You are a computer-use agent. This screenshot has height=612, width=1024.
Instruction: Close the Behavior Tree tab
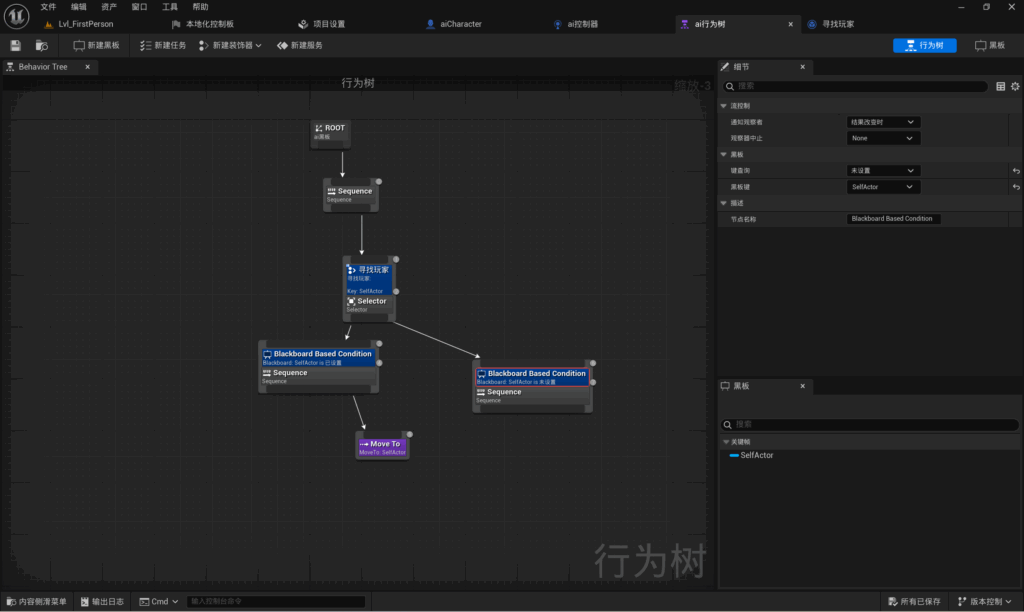[x=88, y=67]
